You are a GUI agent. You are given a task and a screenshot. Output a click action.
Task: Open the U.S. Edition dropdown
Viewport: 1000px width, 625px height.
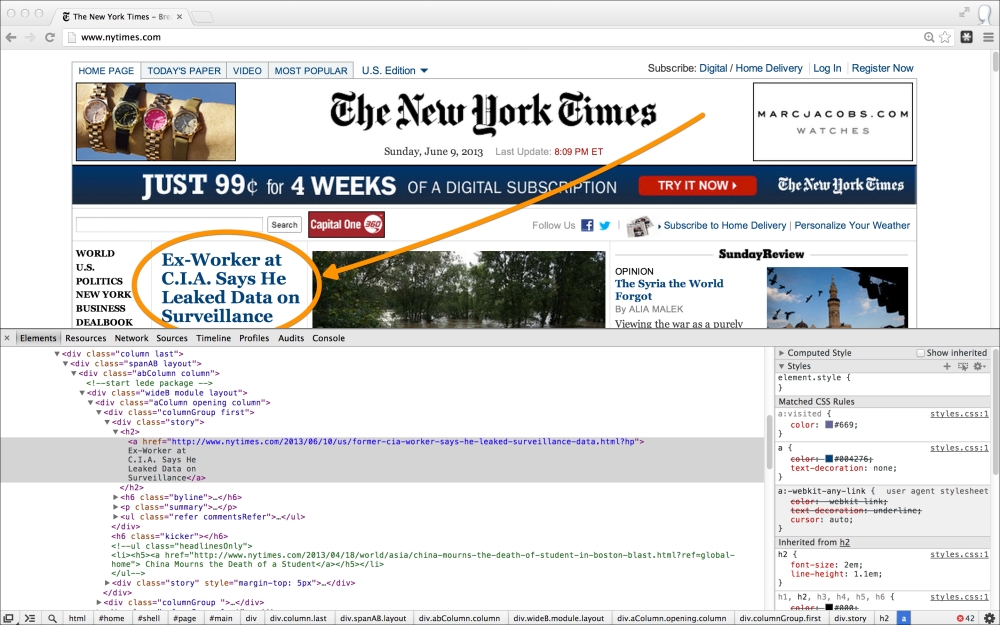point(395,71)
